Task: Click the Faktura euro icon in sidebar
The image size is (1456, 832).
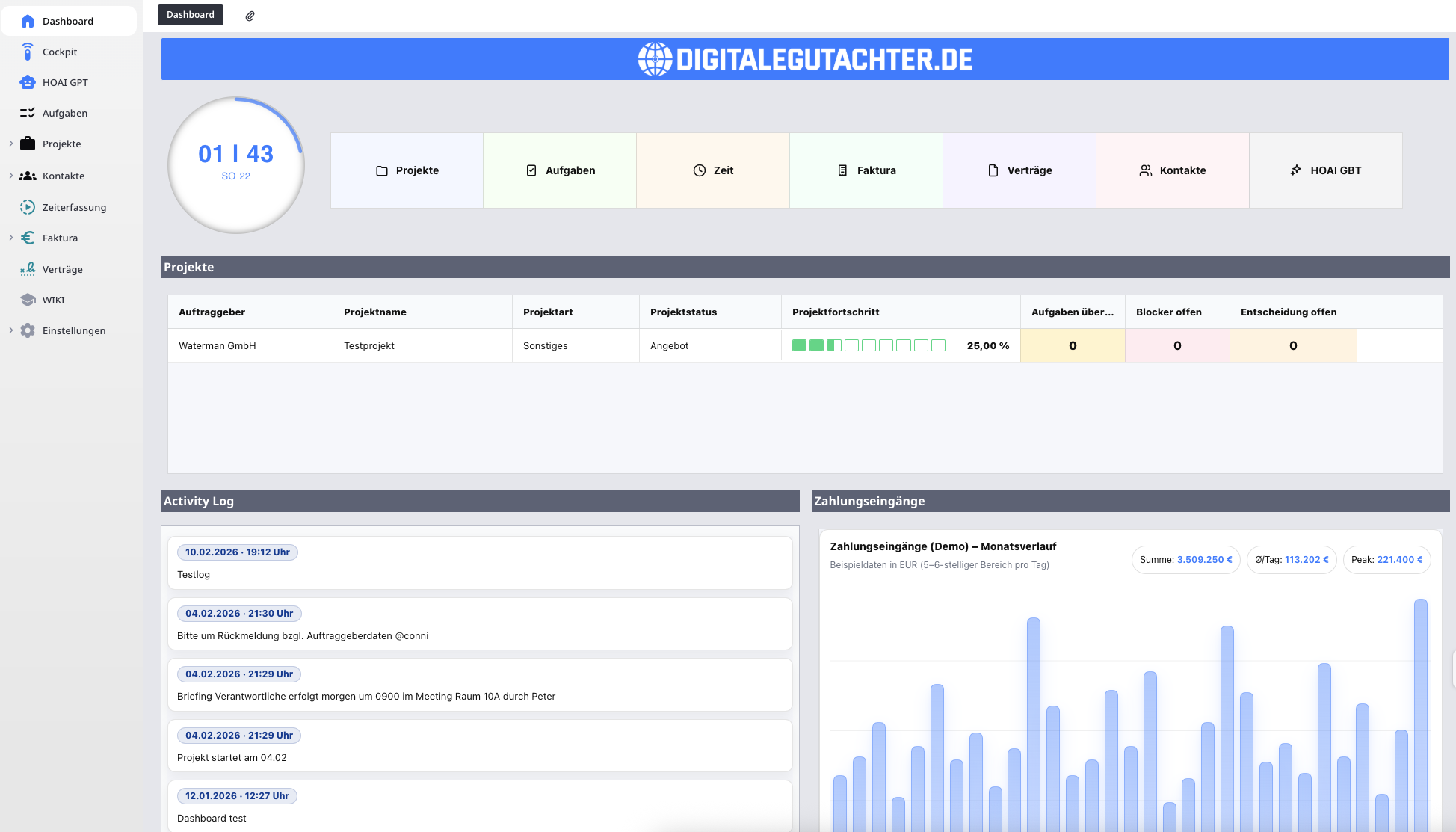Action: [x=28, y=238]
